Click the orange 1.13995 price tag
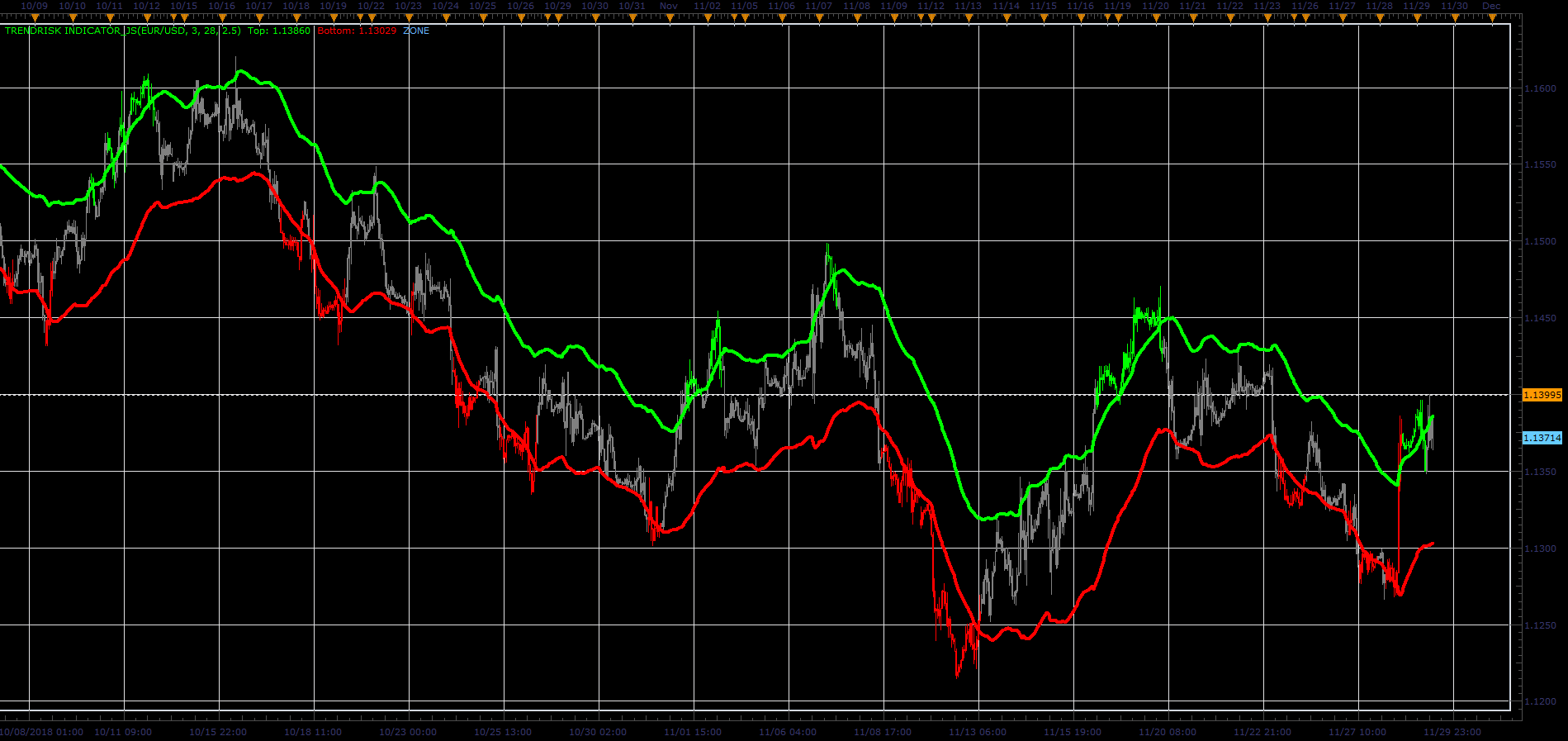1568x741 pixels. [x=1542, y=395]
